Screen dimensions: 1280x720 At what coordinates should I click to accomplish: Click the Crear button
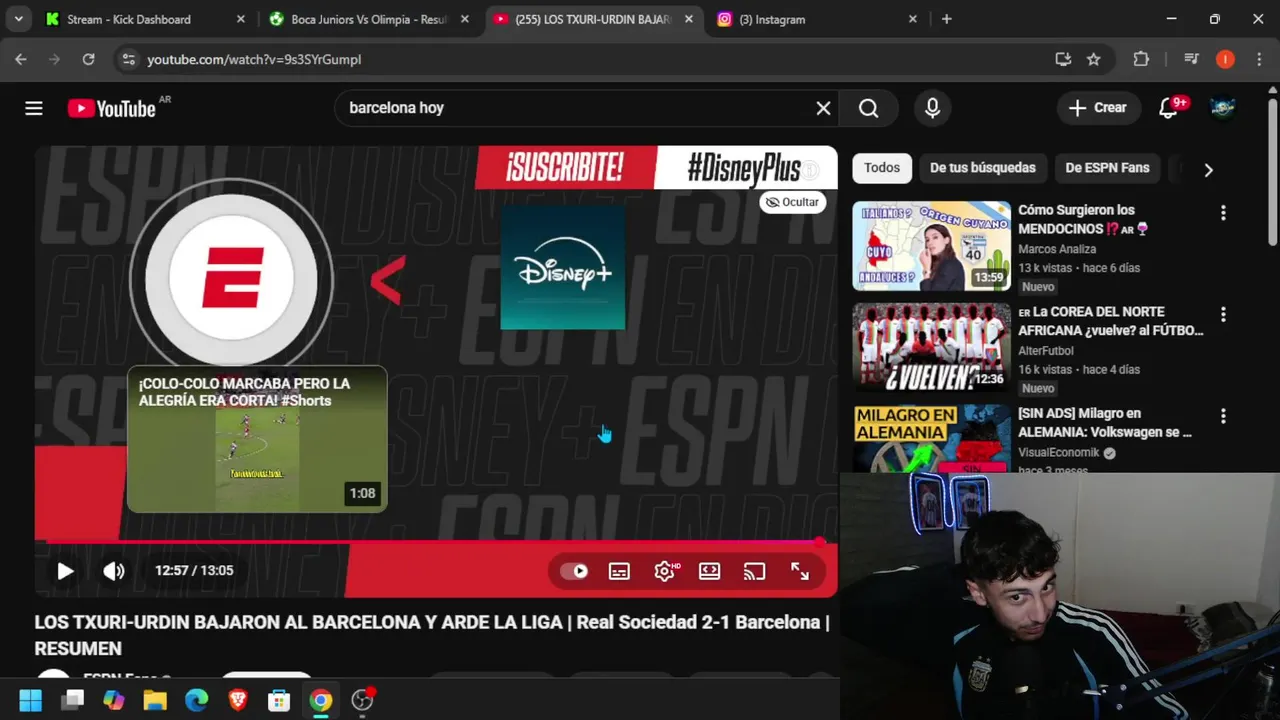(1097, 108)
